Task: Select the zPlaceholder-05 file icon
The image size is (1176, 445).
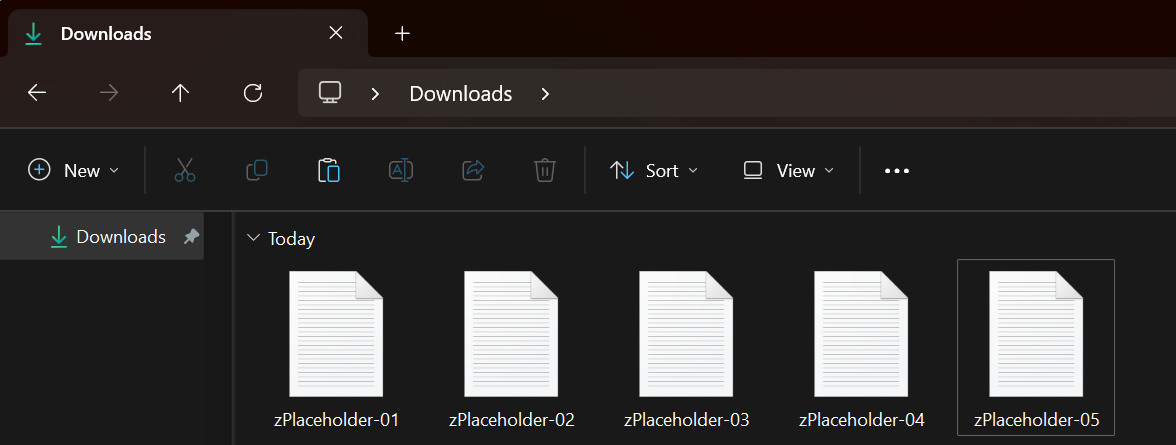Action: [1036, 334]
